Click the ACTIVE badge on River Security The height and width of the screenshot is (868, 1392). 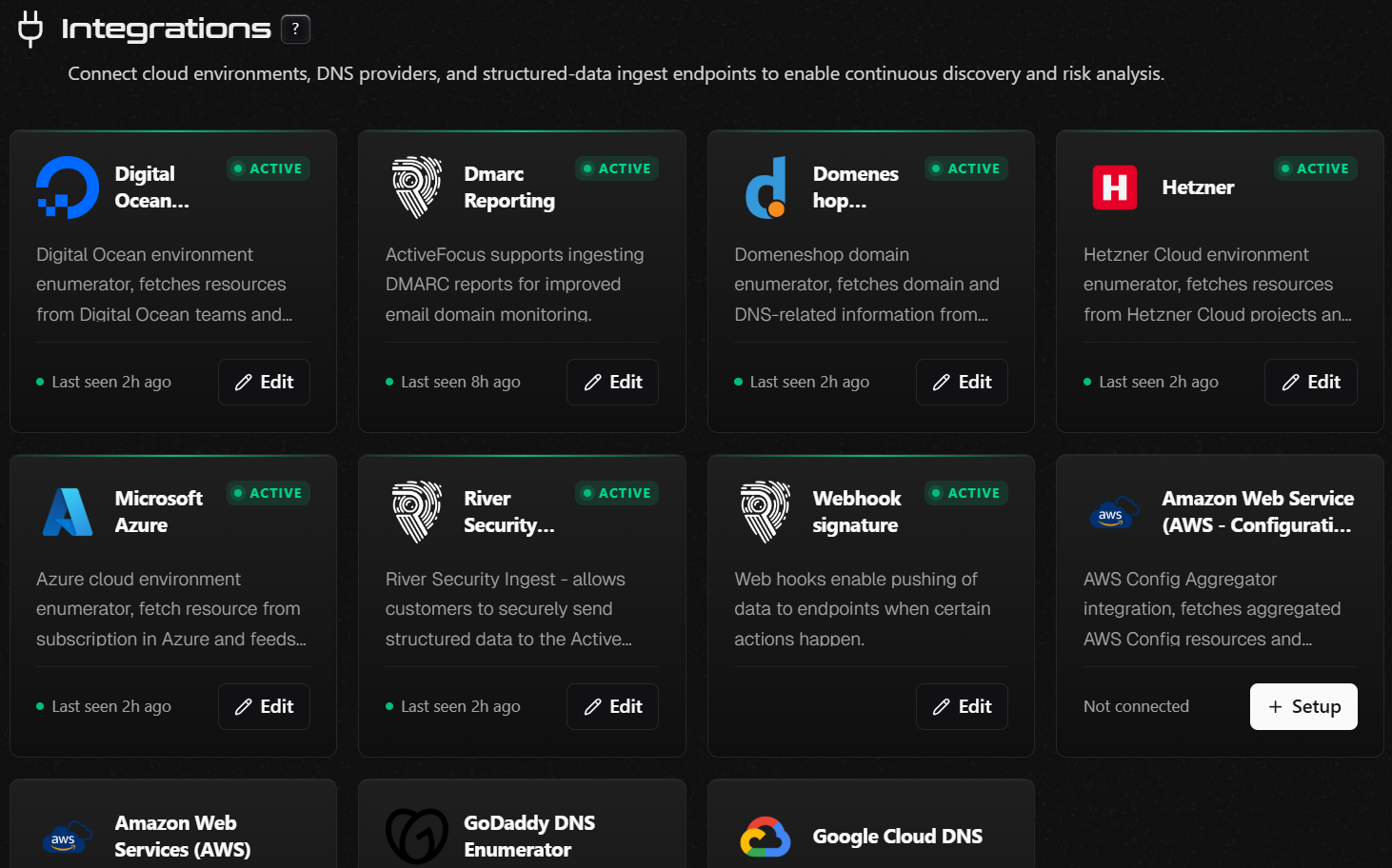617,493
